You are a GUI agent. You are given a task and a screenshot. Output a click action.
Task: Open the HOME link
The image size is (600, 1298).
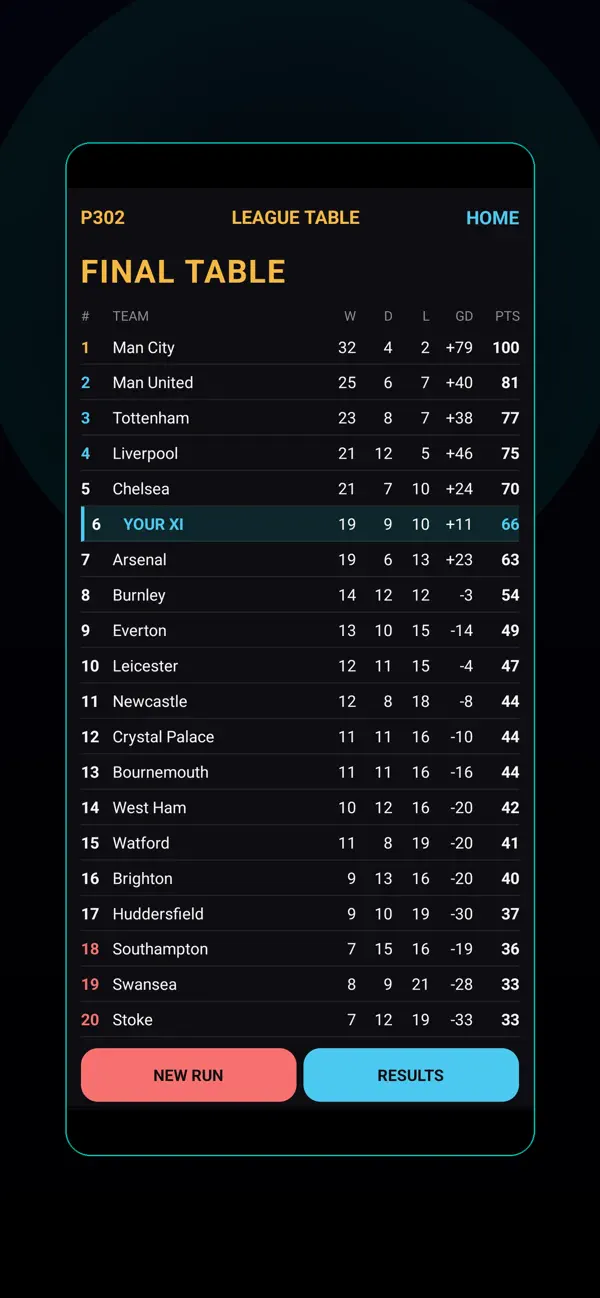492,218
